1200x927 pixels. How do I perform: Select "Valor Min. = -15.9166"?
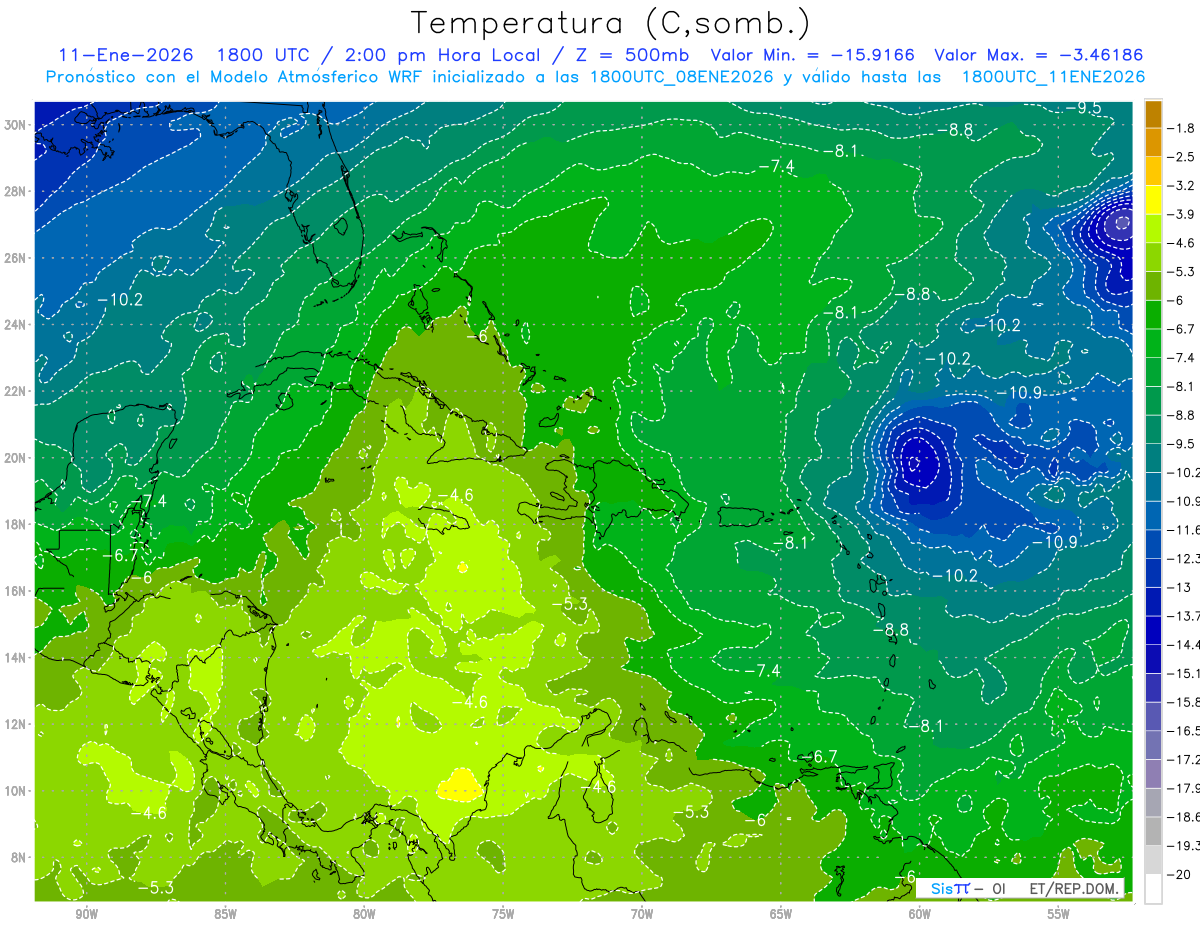[x=812, y=55]
